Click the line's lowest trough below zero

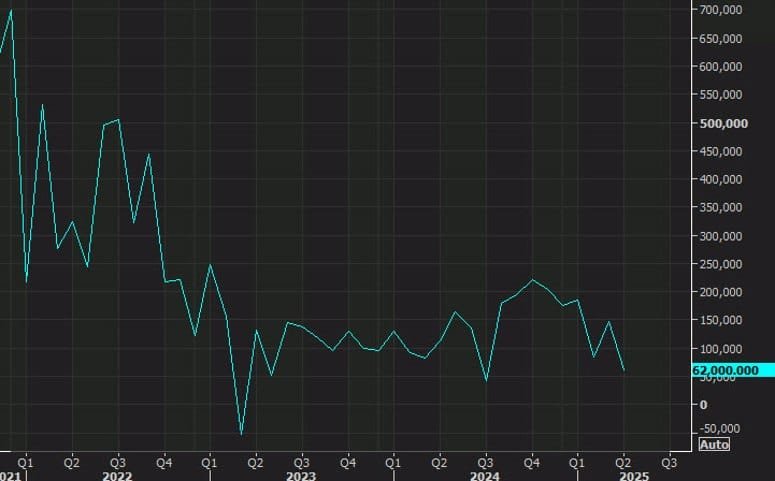point(241,434)
